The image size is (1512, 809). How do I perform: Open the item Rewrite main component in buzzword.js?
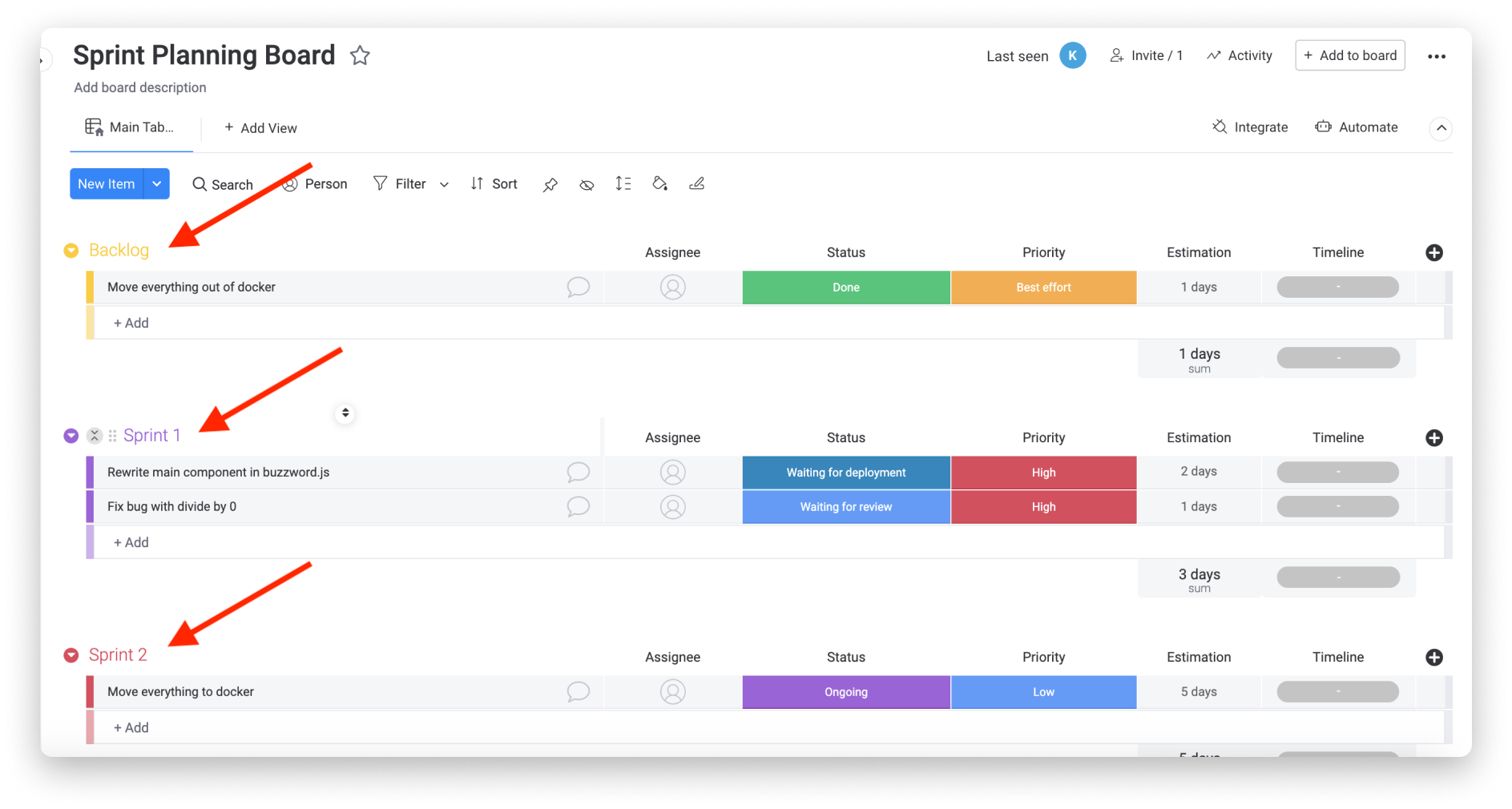(x=219, y=472)
